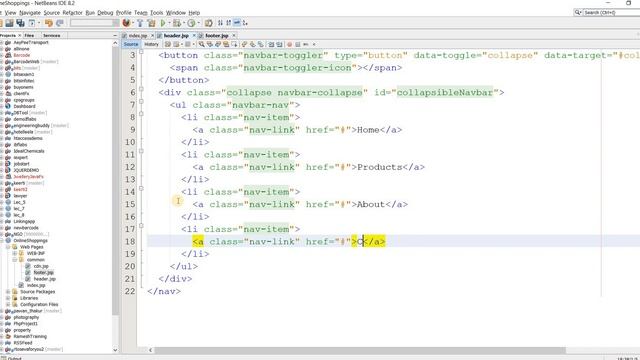This screenshot has width=640, height=360.
Task: Click the Save All toolbar icon
Action: 20,23
